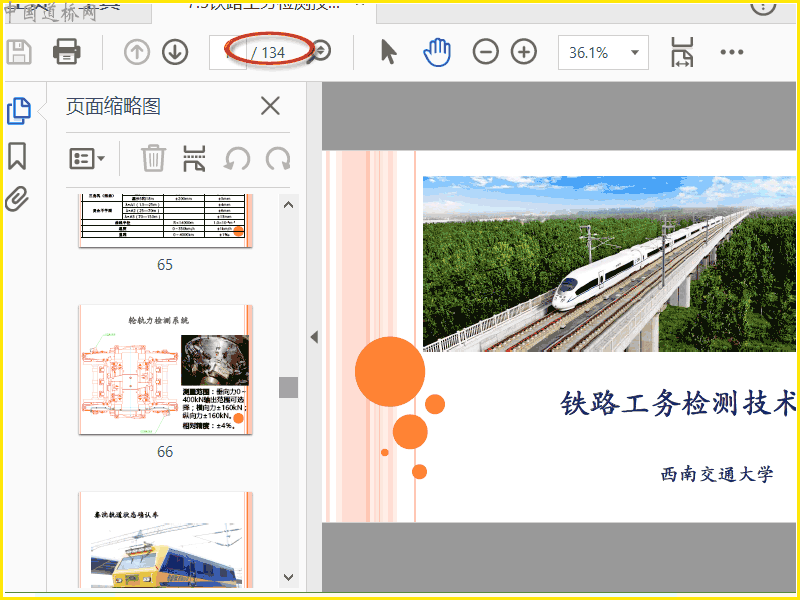Rotate page counterclockwise

point(237,159)
